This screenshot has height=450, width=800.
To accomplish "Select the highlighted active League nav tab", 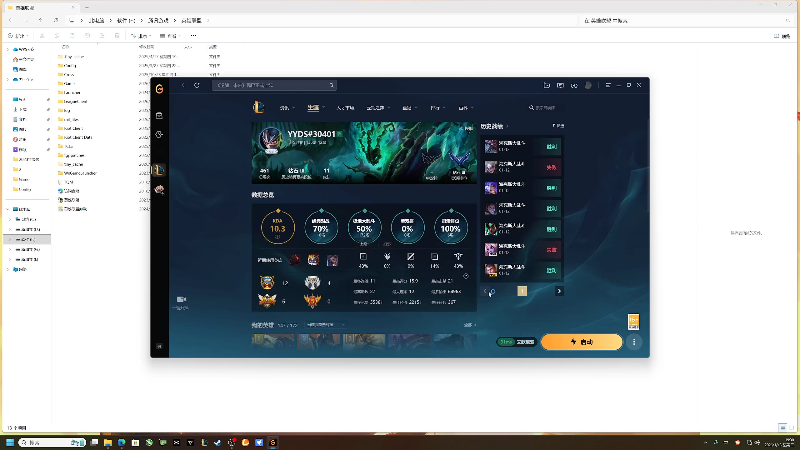I will 315,108.
